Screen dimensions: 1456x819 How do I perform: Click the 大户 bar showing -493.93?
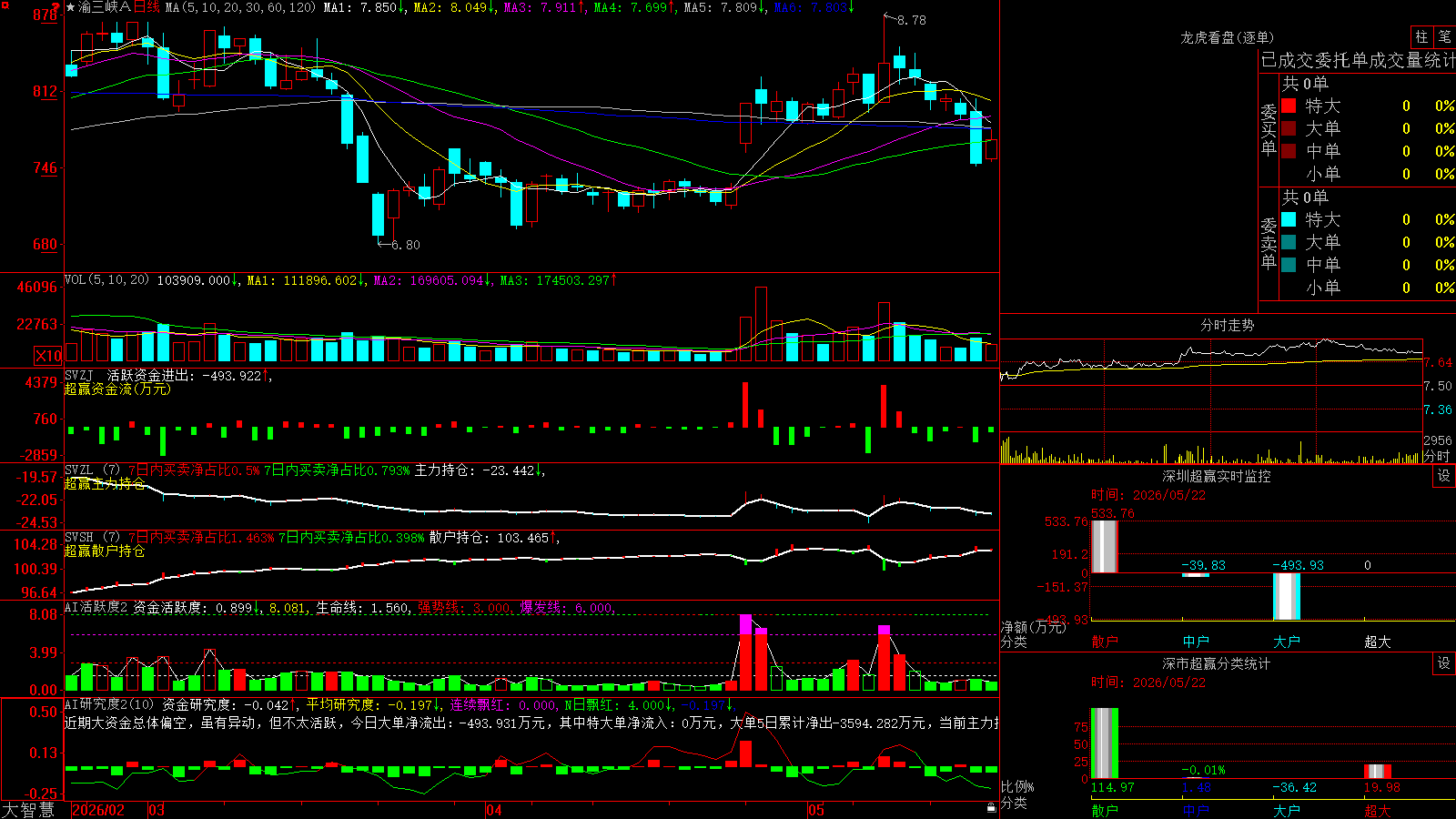click(1286, 596)
